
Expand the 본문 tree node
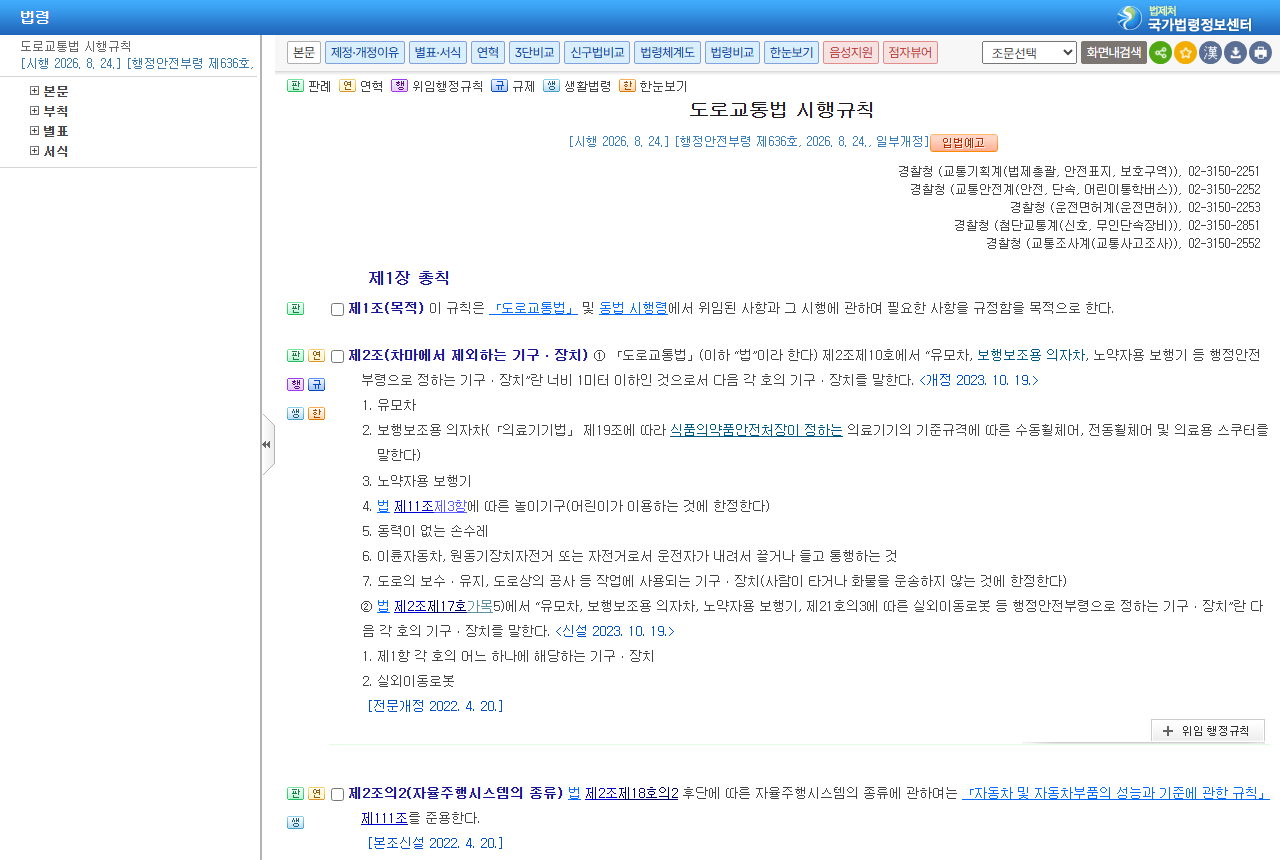35,91
